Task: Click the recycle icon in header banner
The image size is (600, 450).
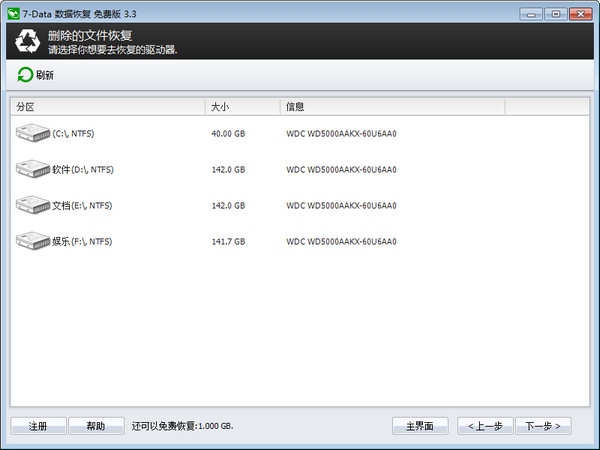Action: click(x=28, y=41)
